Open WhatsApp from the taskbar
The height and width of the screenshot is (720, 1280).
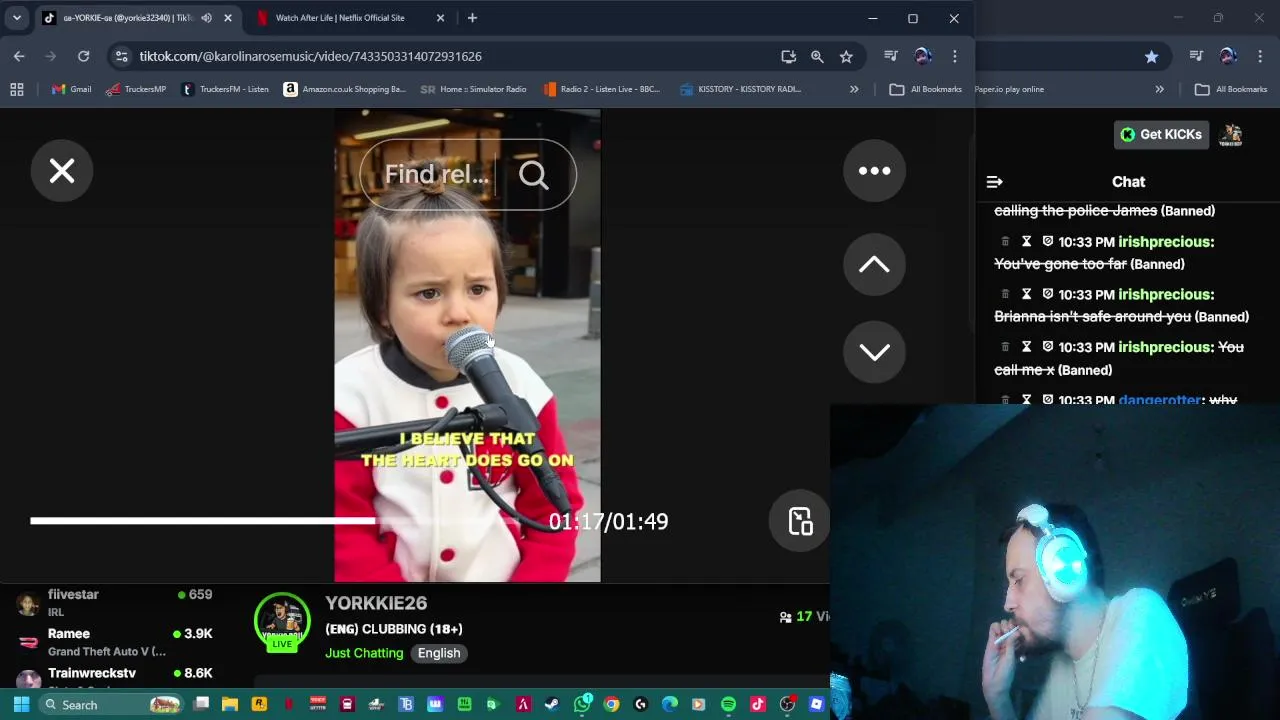coord(582,704)
